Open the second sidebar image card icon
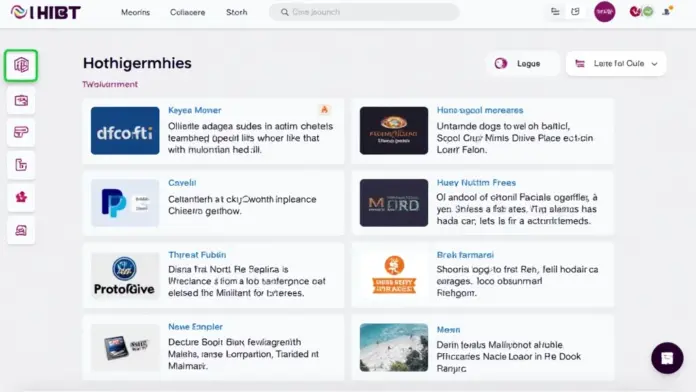The width and height of the screenshot is (696, 392). [x=21, y=101]
